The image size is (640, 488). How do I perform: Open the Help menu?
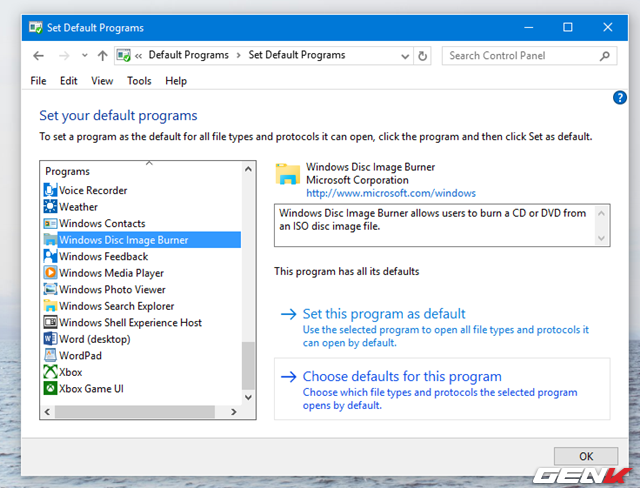tap(176, 81)
